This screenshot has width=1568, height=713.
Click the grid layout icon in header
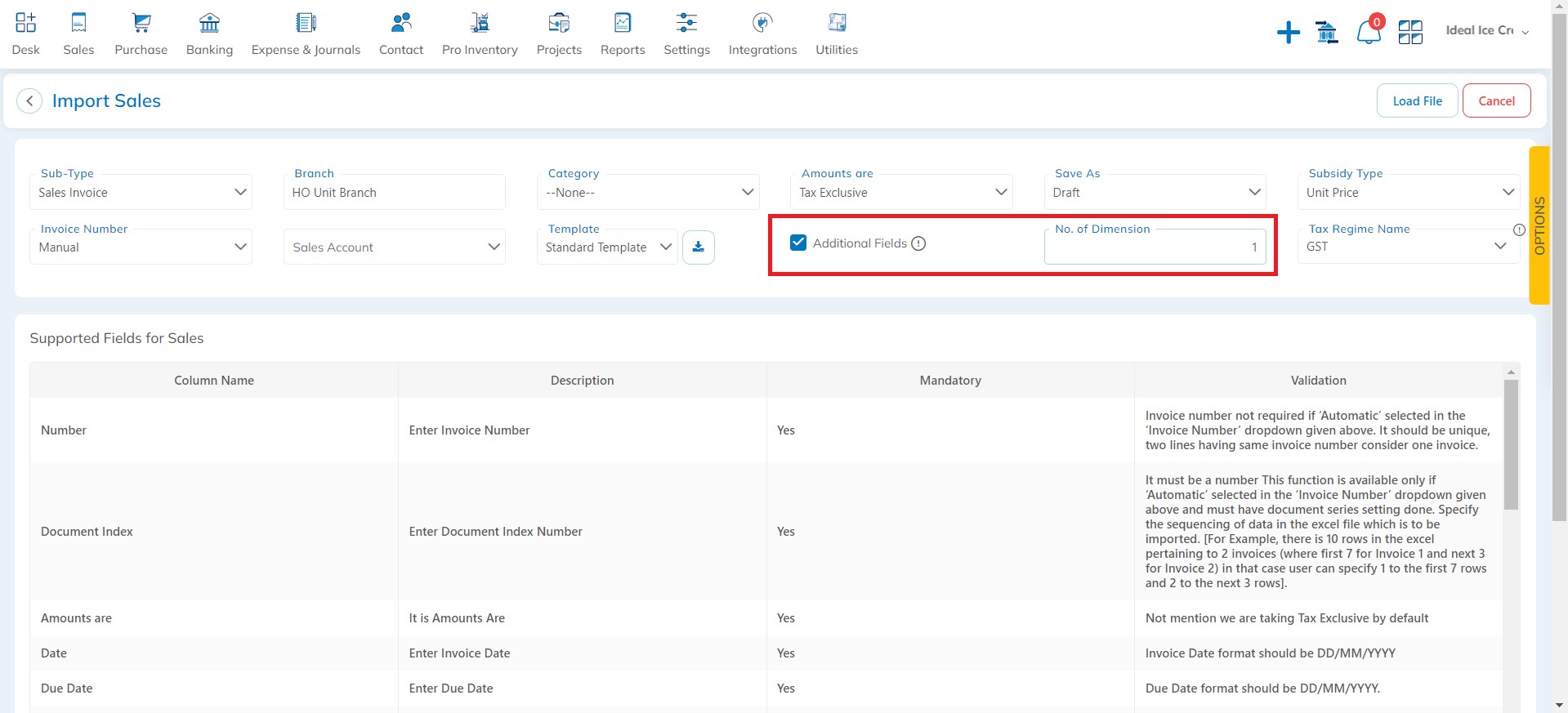(x=1410, y=33)
